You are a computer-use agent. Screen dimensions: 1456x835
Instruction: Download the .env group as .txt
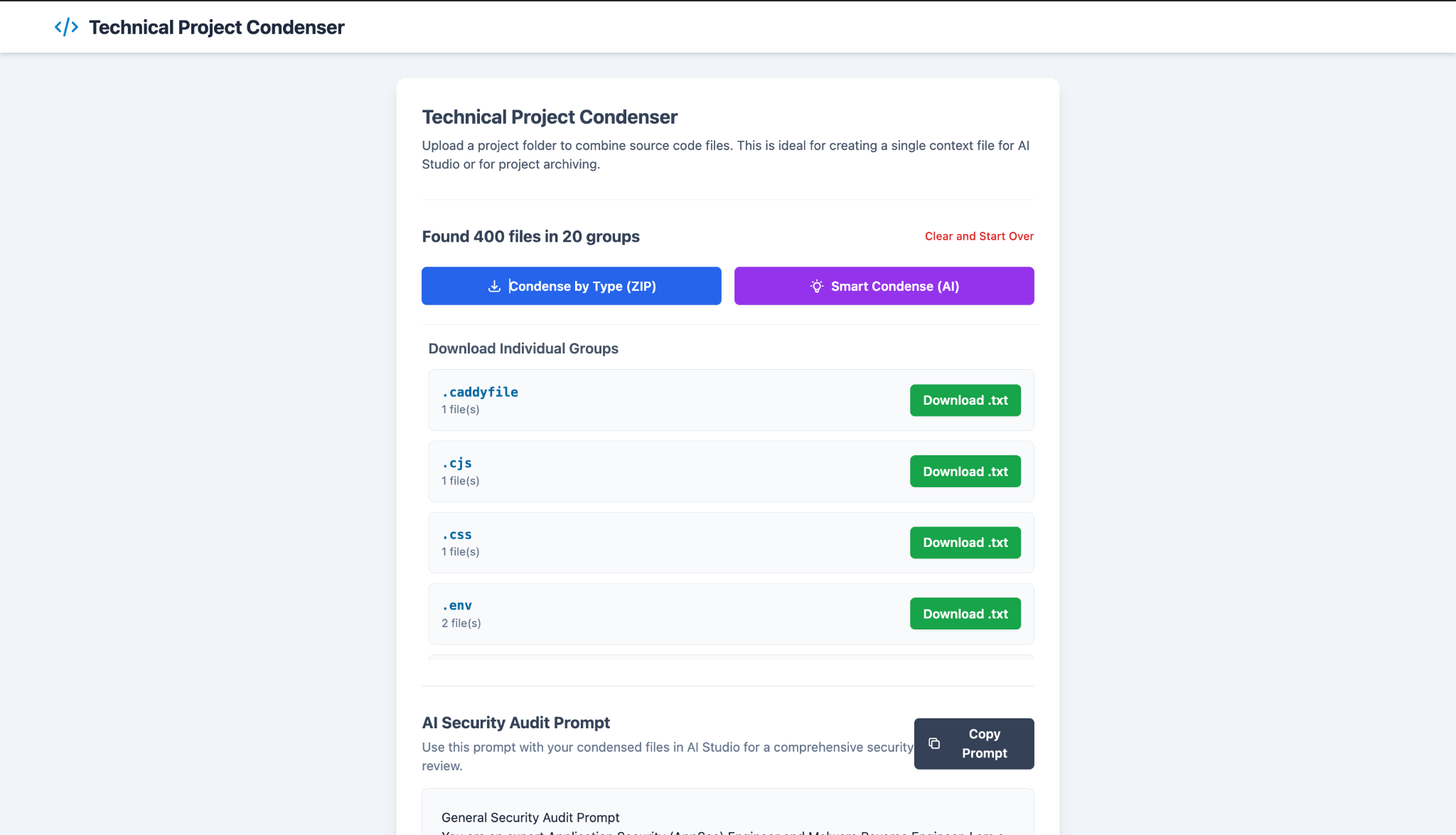click(965, 614)
